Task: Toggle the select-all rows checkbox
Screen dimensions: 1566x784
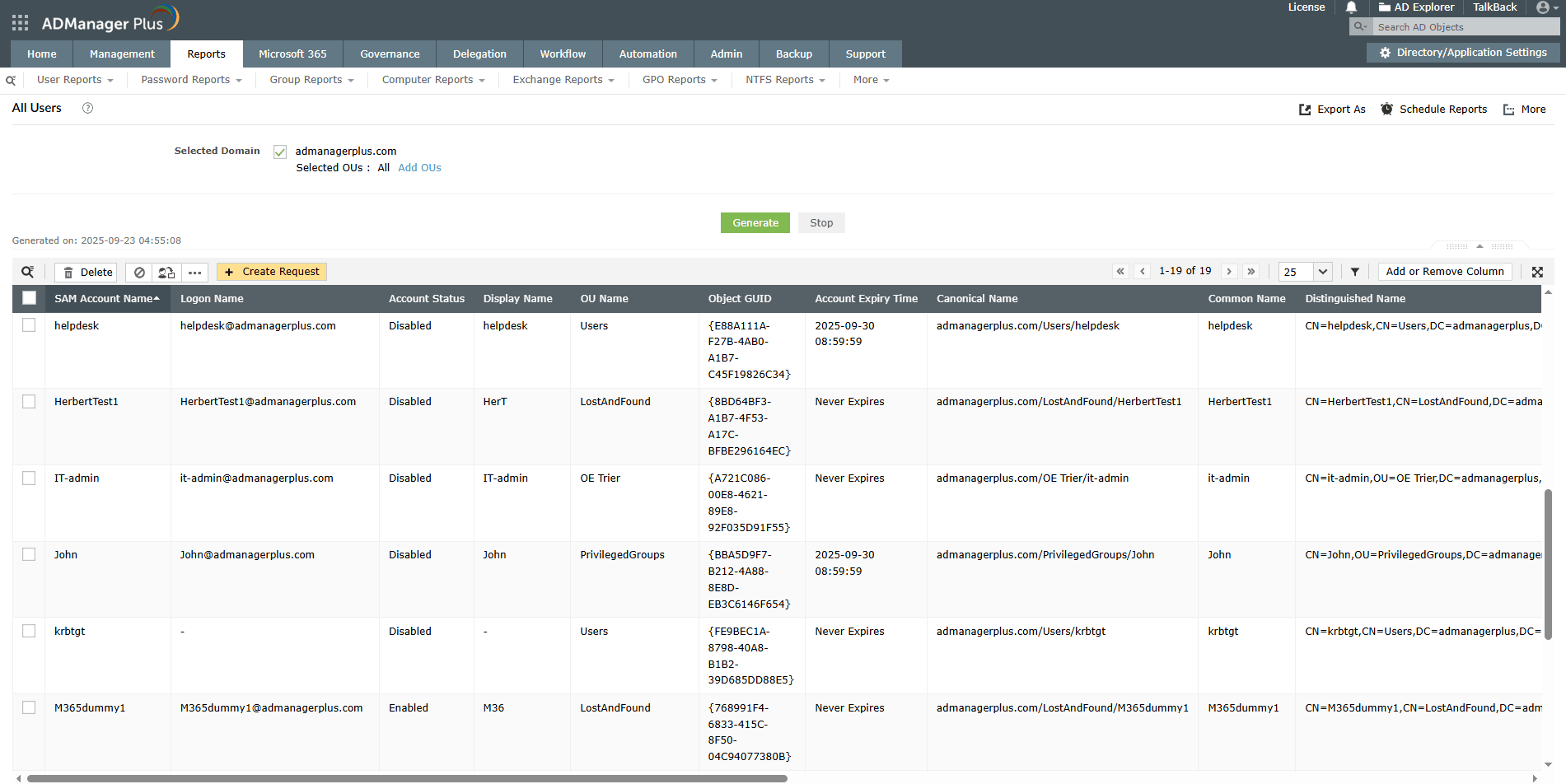Action: tap(29, 299)
